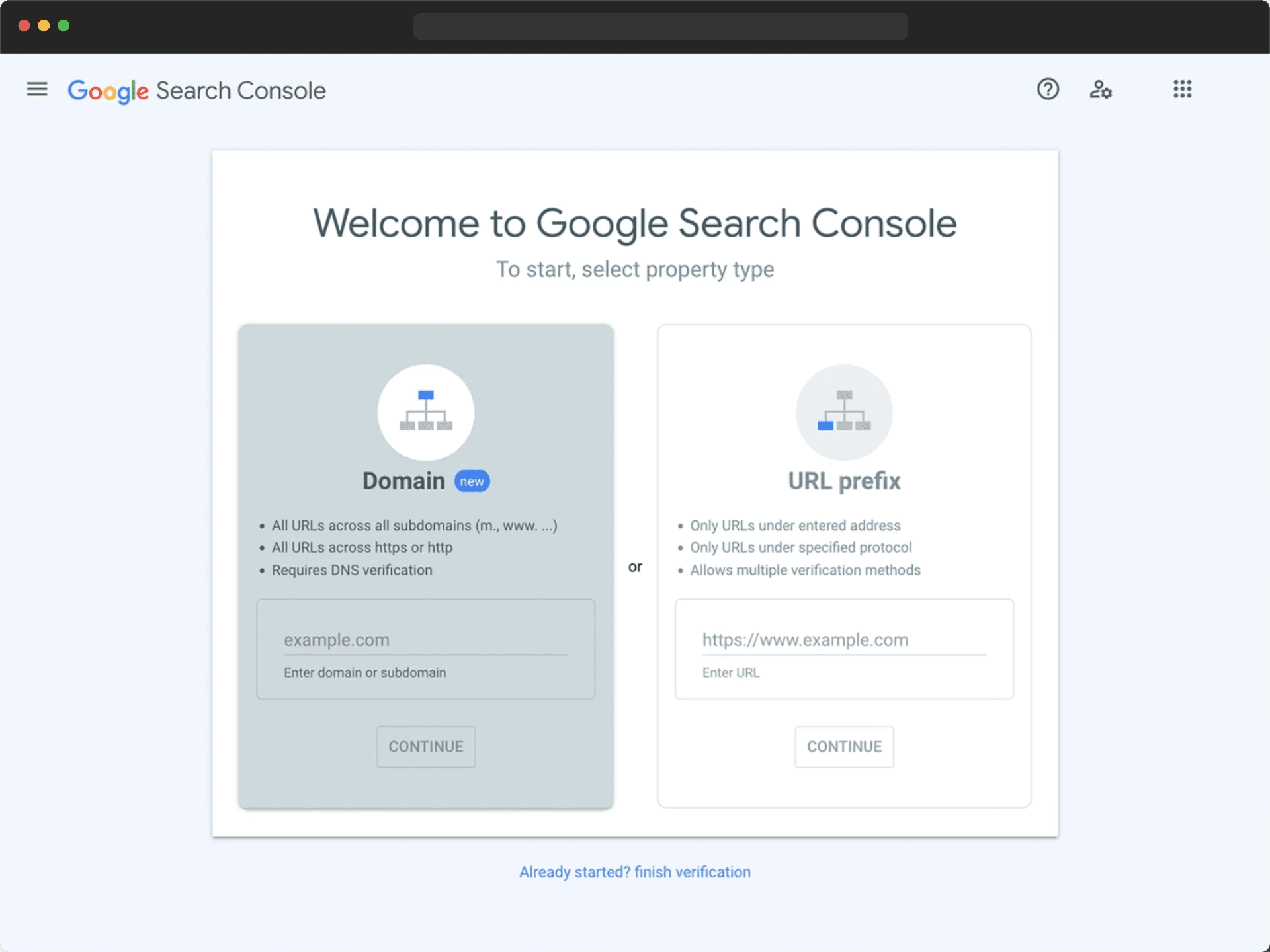Minimize the window with yellow button
1270x952 pixels.
point(44,26)
